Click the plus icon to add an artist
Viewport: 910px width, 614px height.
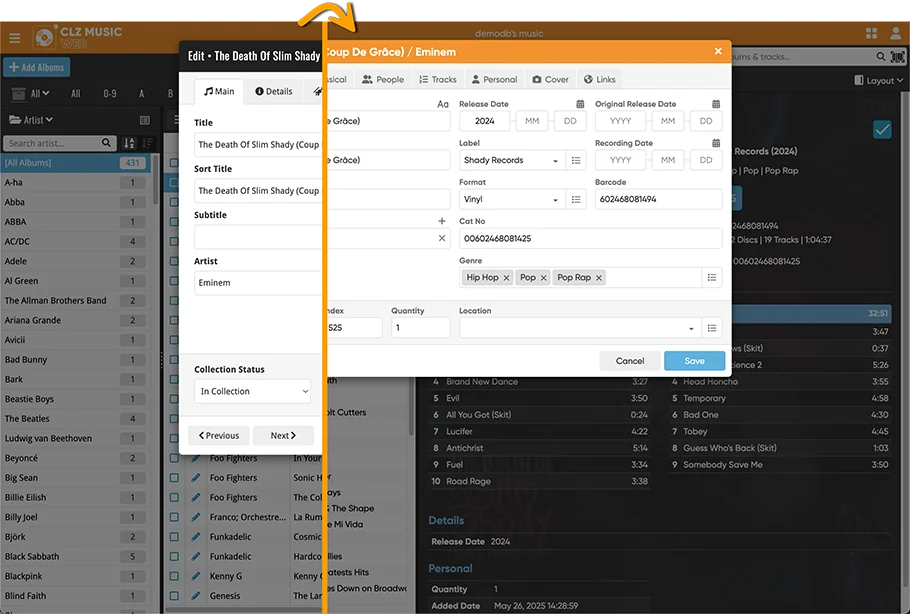(x=442, y=221)
